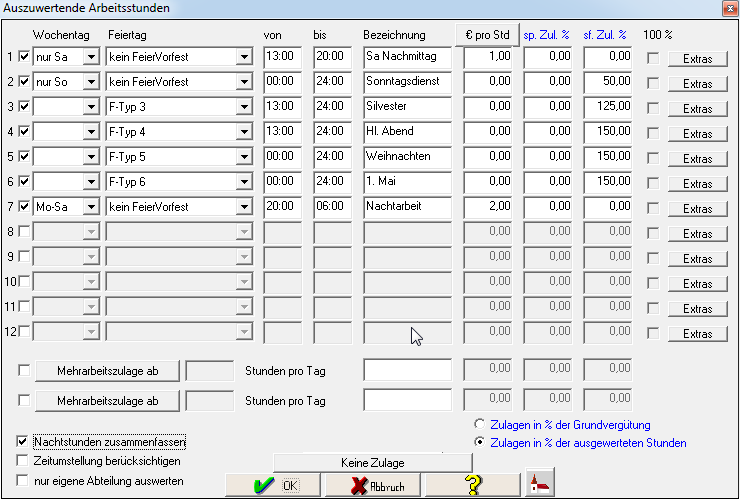Open the Mo-Sa Wochentag dropdown in row 7
Image resolution: width=740 pixels, height=500 pixels.
tap(91, 207)
